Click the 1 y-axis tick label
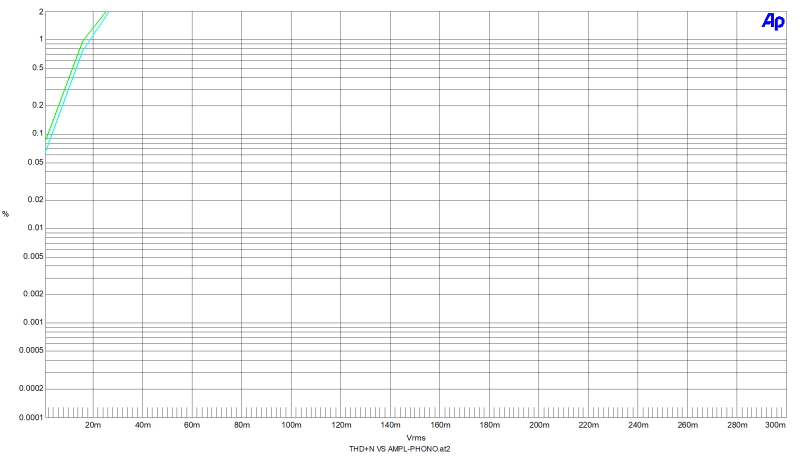The width and height of the screenshot is (800, 457). point(41,39)
